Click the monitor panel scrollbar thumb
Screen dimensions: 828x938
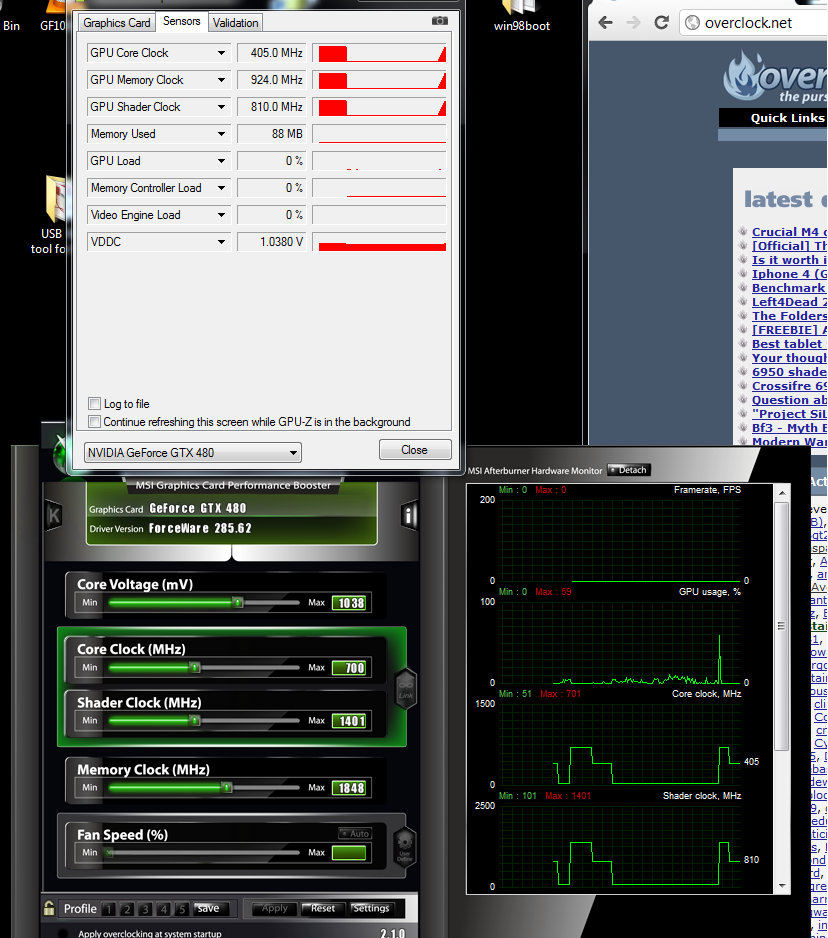(x=781, y=626)
